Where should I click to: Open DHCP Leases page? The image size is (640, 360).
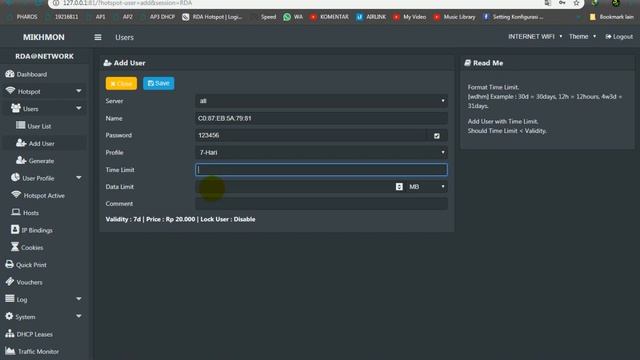pos(29,334)
